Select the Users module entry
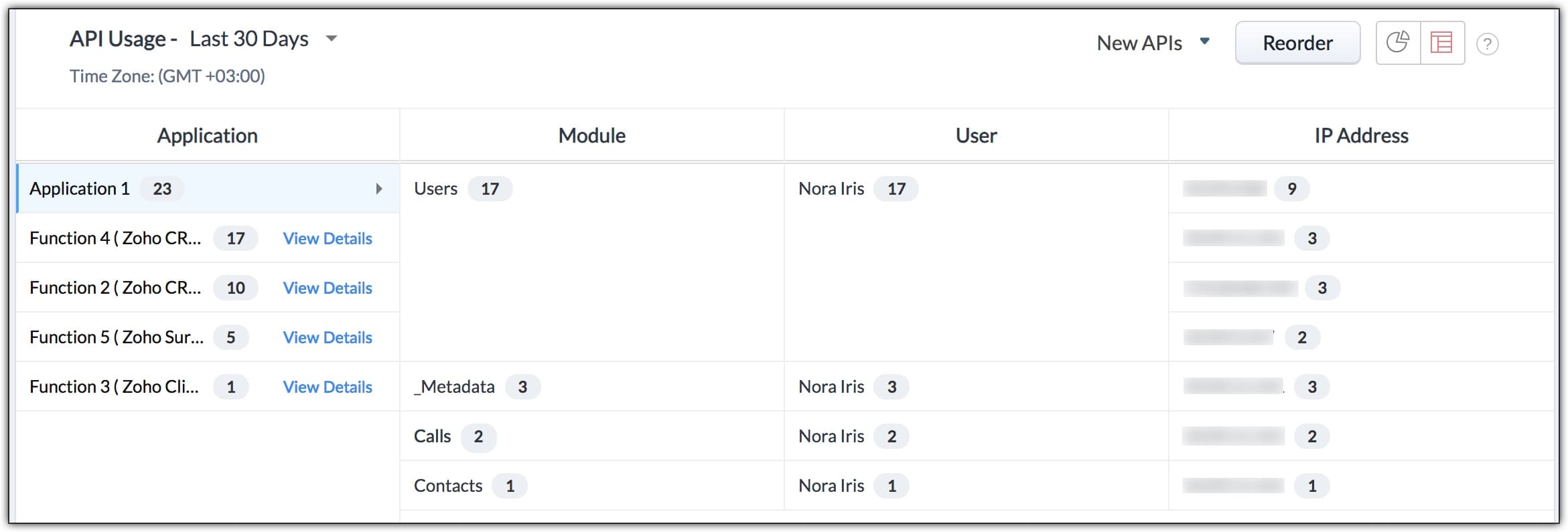The width and height of the screenshot is (1568, 532). [x=436, y=189]
